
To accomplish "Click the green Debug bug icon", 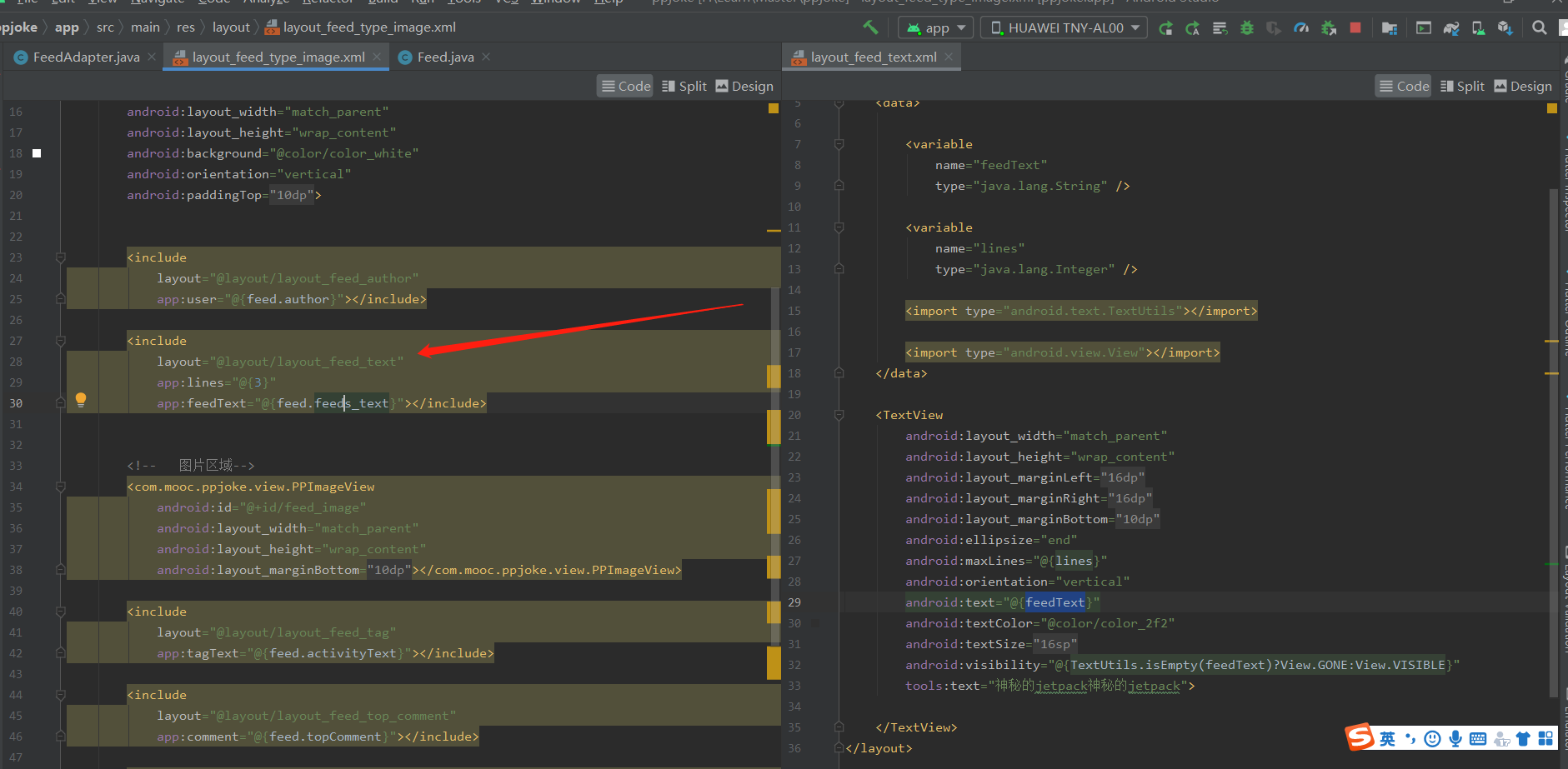I will tap(1247, 28).
